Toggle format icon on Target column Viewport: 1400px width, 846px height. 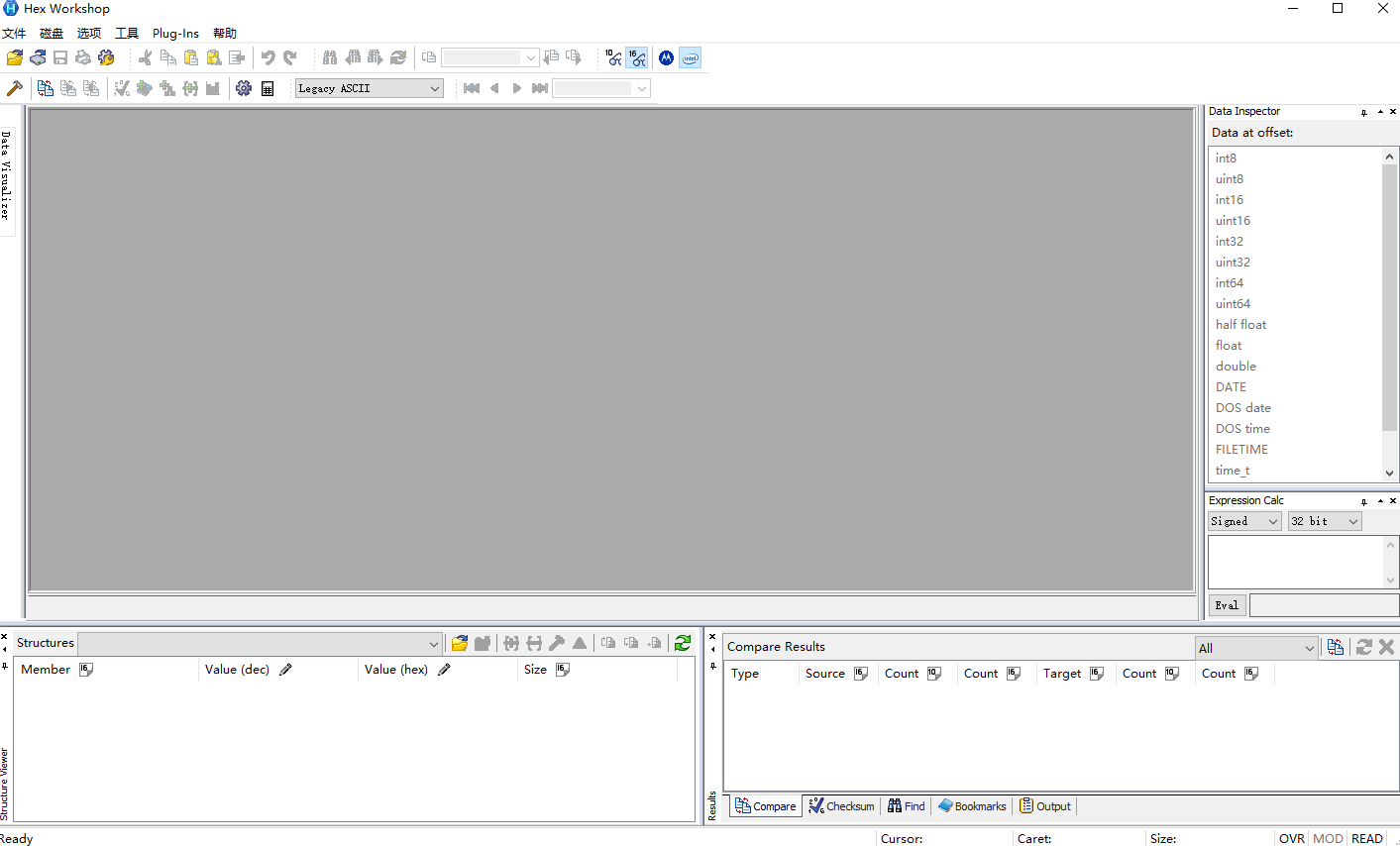click(1097, 674)
